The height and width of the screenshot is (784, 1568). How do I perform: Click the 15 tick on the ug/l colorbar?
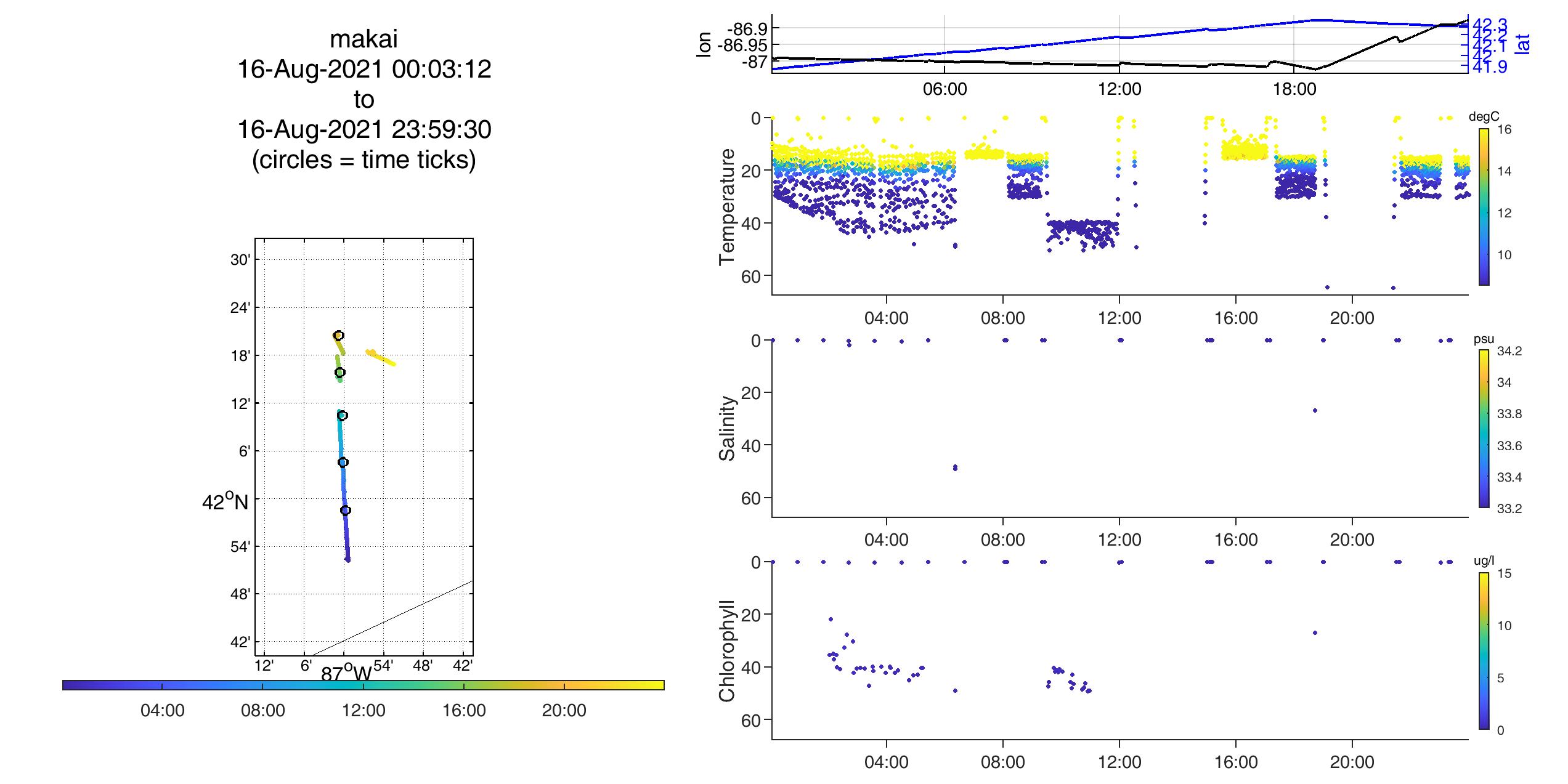click(x=1505, y=573)
